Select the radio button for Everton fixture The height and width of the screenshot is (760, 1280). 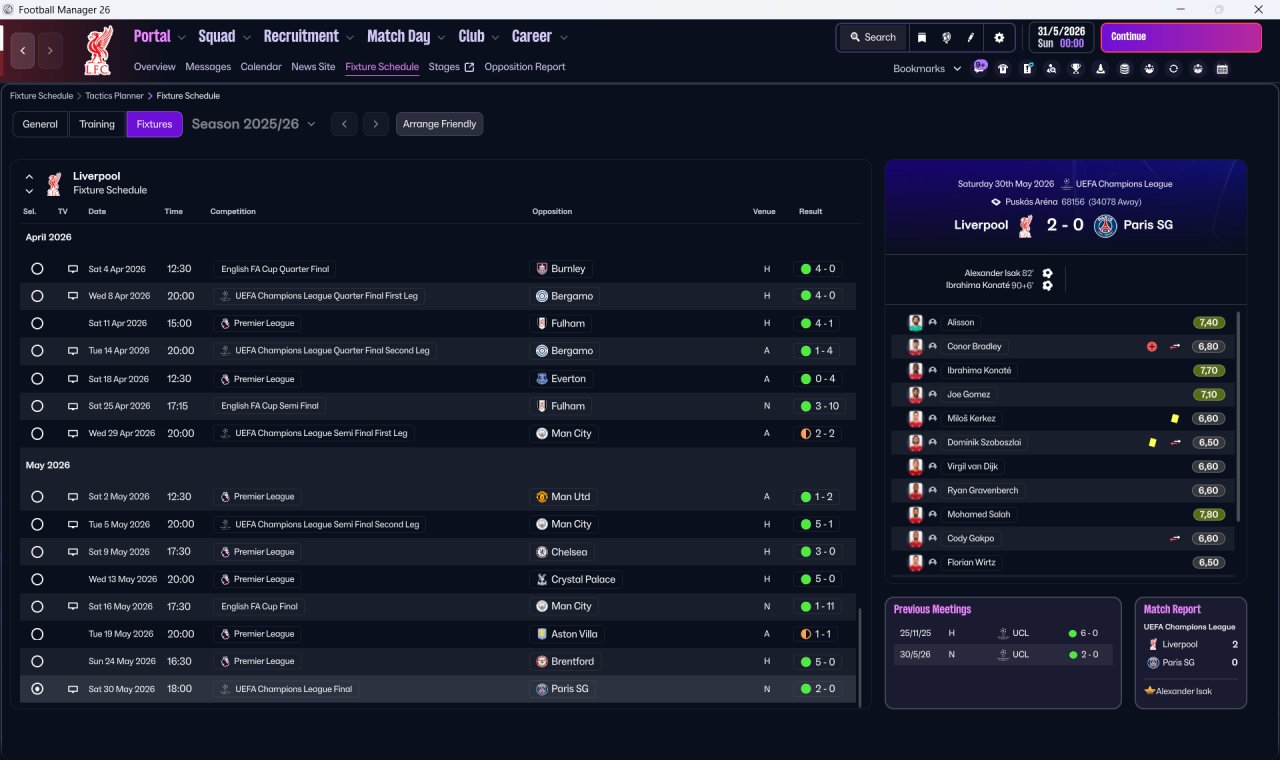click(x=37, y=379)
